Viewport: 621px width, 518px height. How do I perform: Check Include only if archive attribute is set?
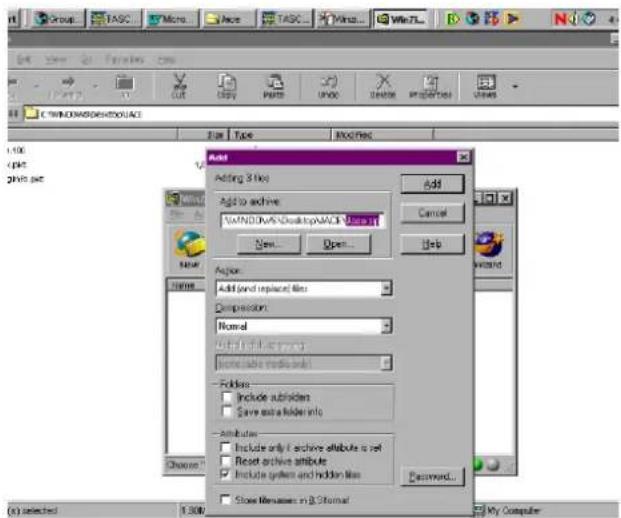coord(225,448)
